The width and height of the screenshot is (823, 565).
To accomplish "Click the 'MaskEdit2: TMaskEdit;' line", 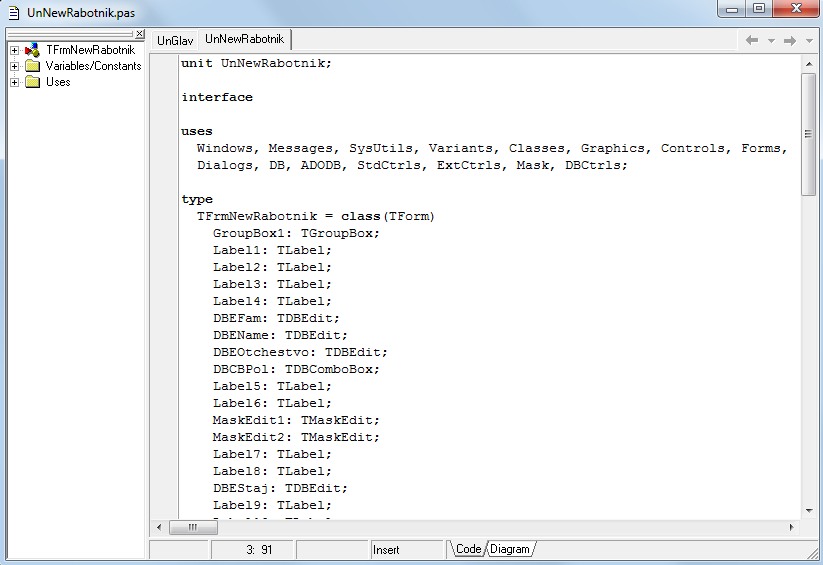I will coord(296,437).
